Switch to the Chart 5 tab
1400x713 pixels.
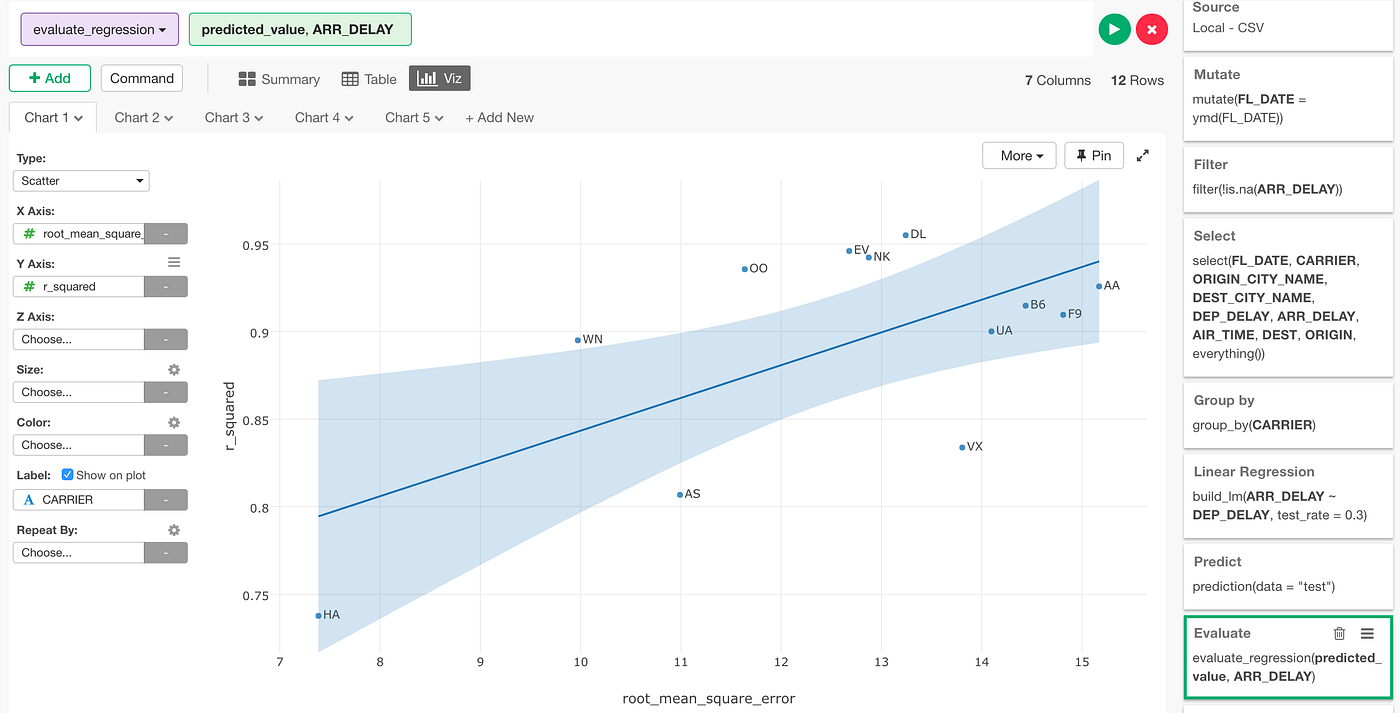[413, 117]
